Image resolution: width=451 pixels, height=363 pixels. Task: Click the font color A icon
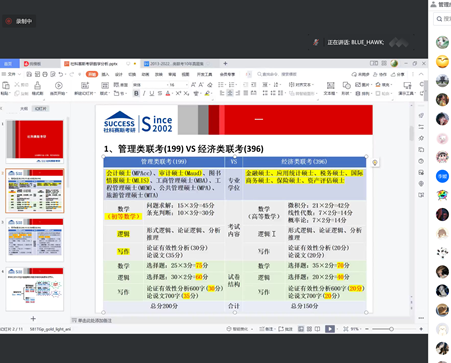(x=168, y=94)
